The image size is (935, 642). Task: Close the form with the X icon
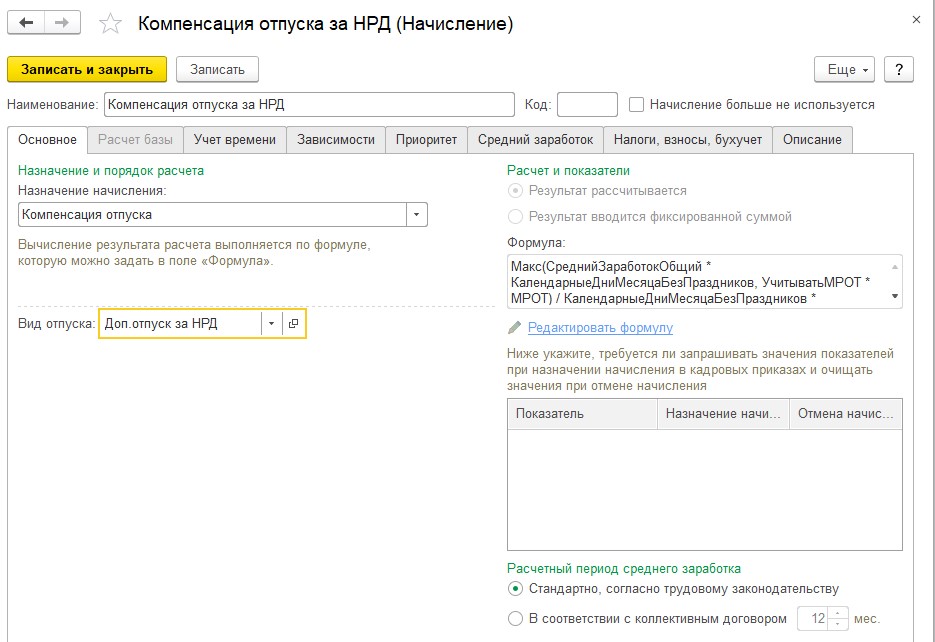click(x=917, y=20)
